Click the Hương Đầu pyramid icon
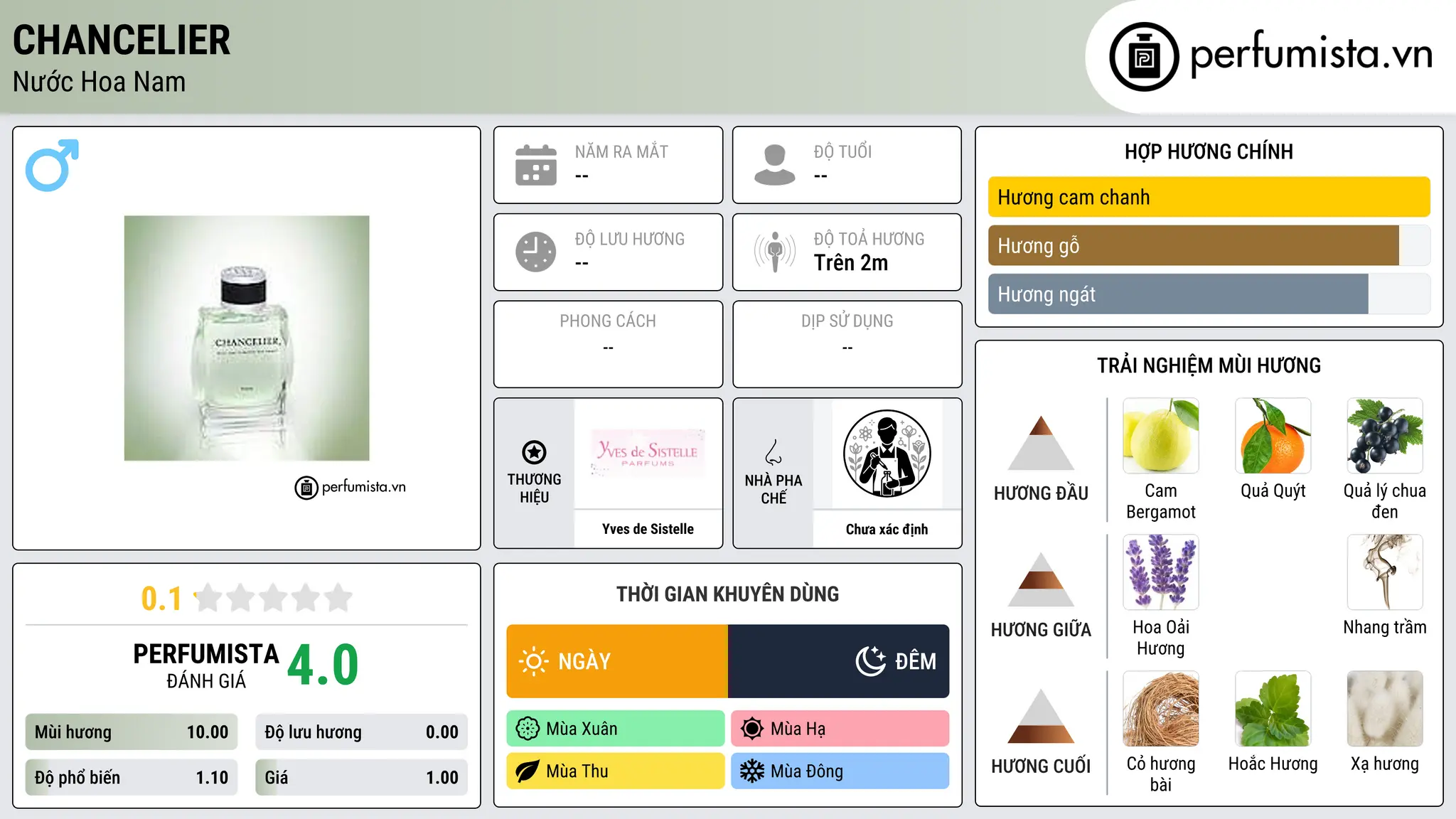Screen dimensions: 1456x819 1041,442
